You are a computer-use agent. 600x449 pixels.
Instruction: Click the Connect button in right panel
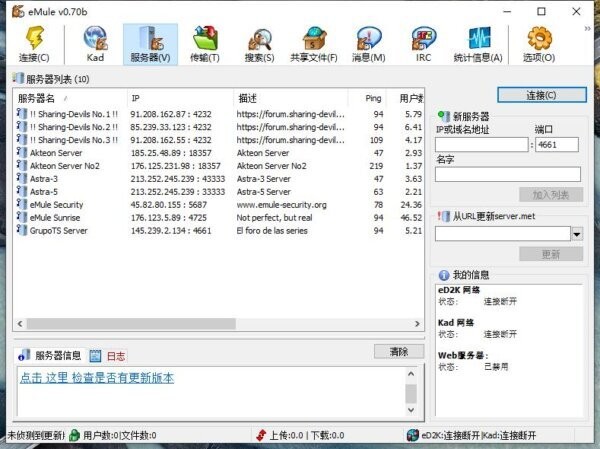pyautogui.click(x=542, y=95)
